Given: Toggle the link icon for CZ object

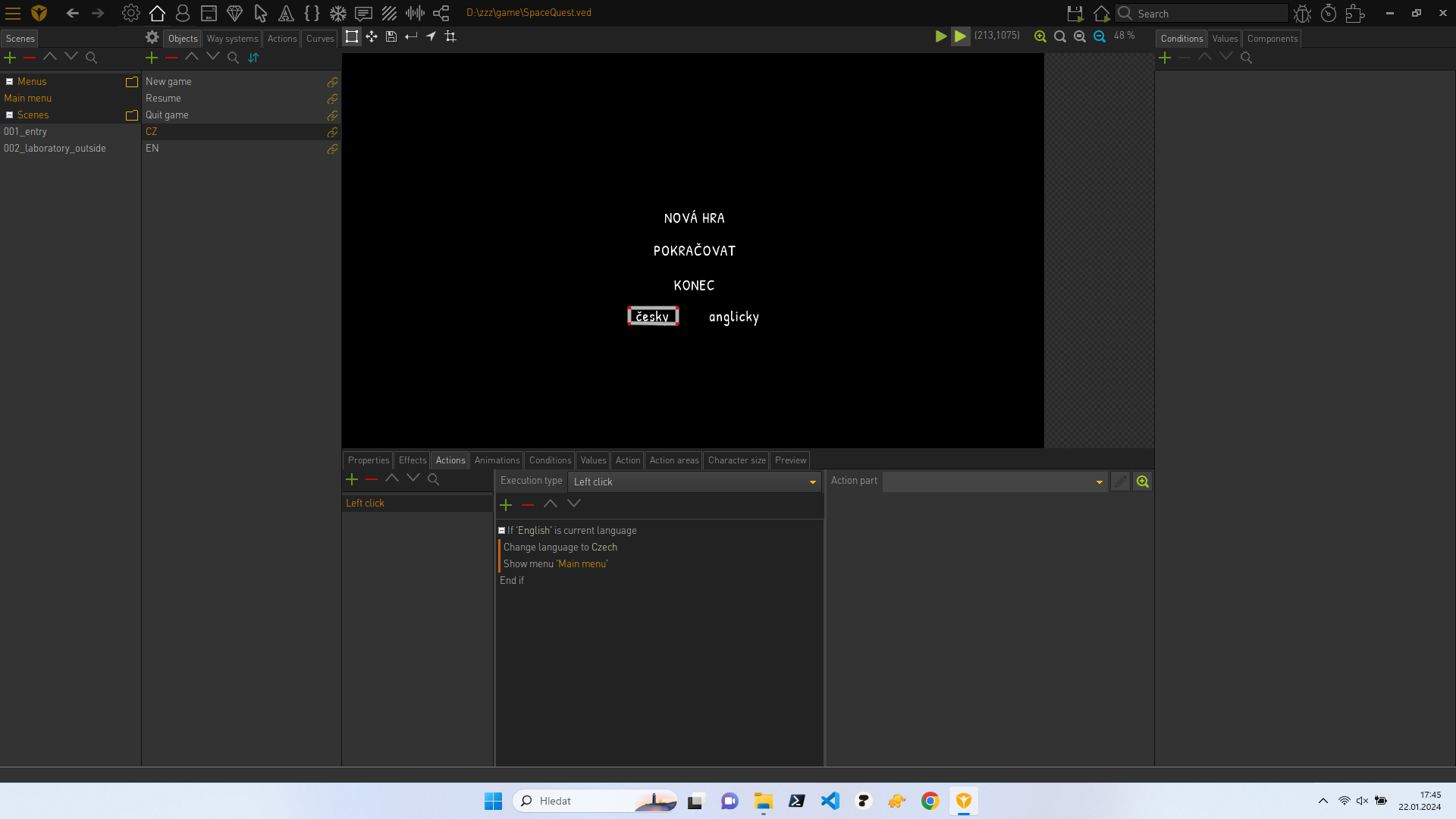Looking at the screenshot, I should [332, 132].
